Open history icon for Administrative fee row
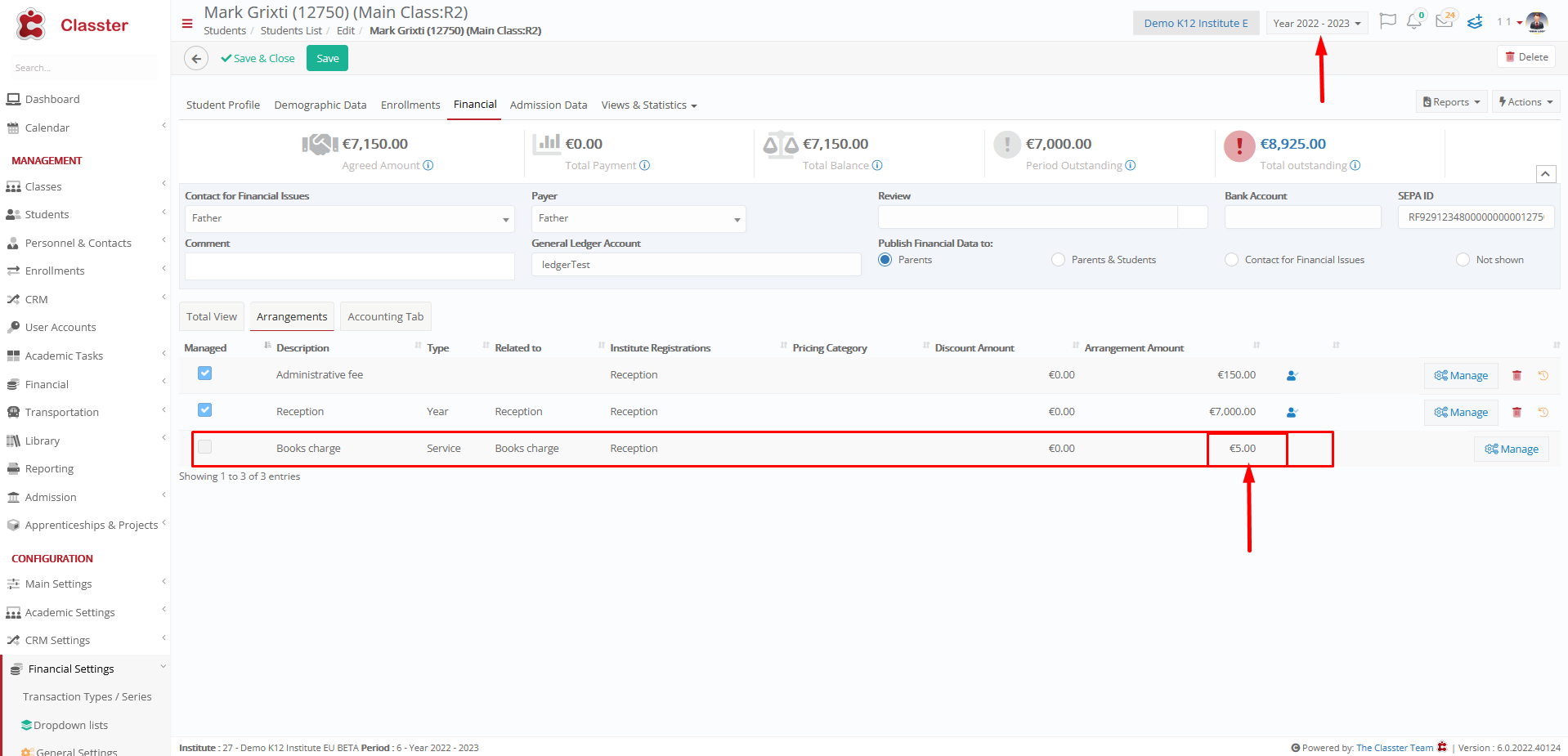Viewport: 1568px width, 756px height. tap(1543, 375)
